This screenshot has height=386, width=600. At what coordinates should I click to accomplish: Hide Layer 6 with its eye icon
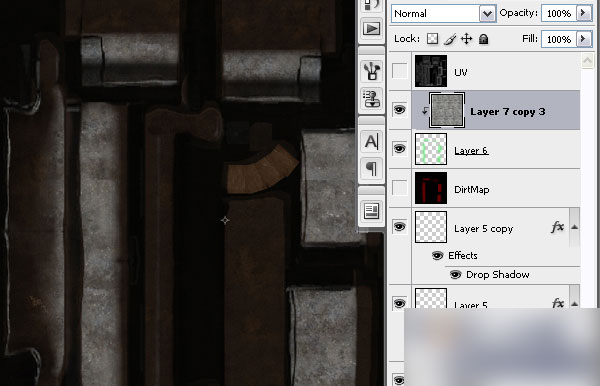click(x=399, y=148)
